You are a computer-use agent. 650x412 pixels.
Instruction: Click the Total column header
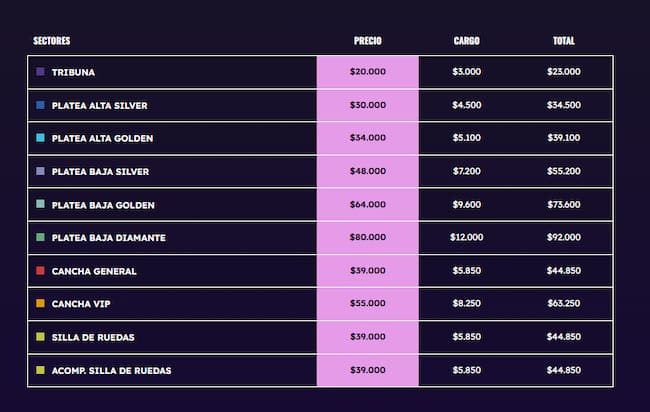[x=564, y=41]
